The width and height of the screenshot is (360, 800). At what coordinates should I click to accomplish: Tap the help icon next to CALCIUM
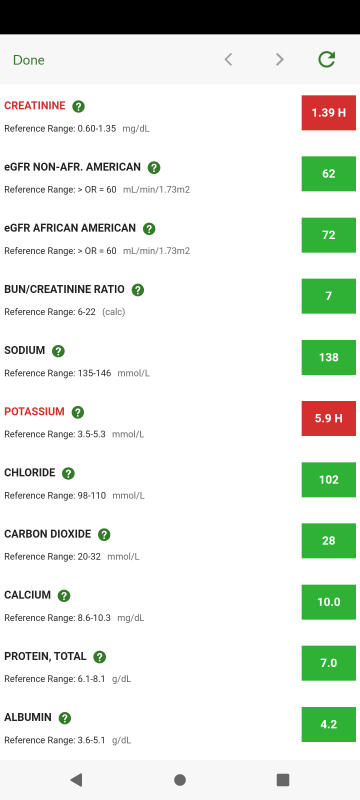pyautogui.click(x=64, y=595)
